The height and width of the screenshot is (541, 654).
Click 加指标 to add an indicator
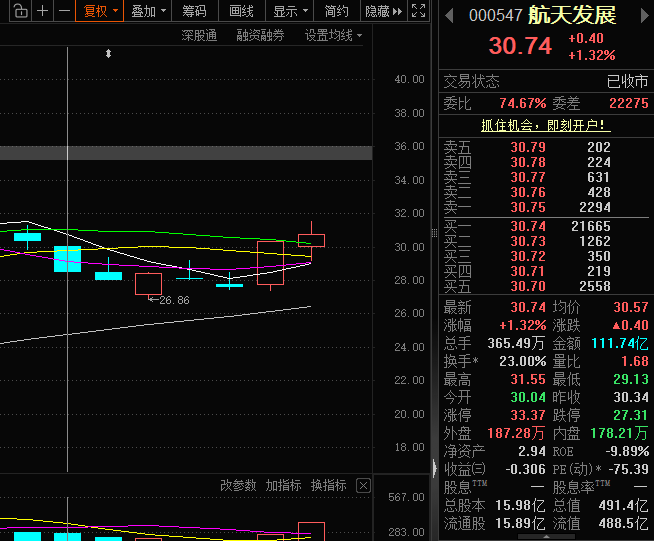[x=283, y=486]
